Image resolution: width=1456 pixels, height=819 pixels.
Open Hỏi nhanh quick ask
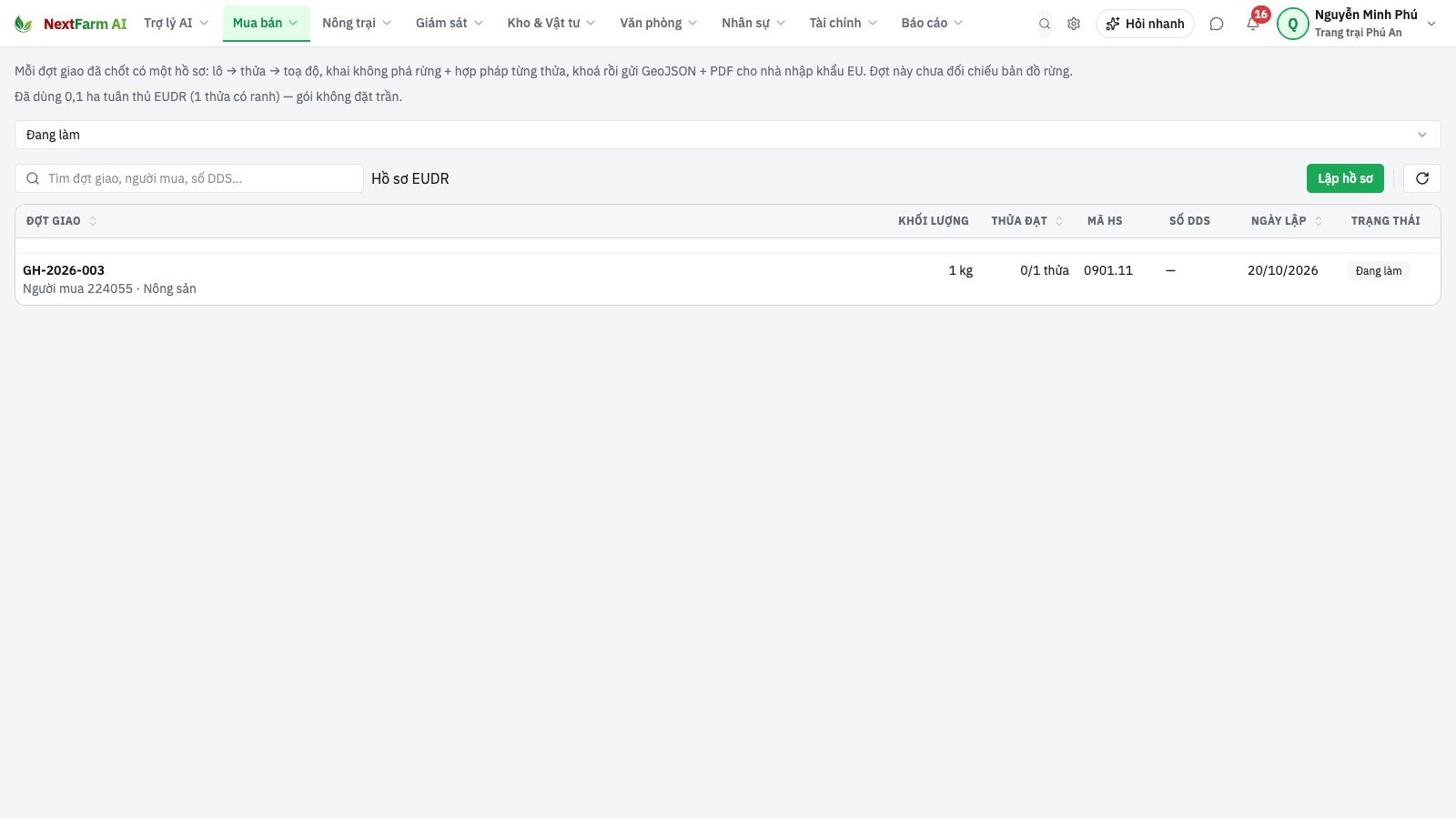pos(1145,24)
